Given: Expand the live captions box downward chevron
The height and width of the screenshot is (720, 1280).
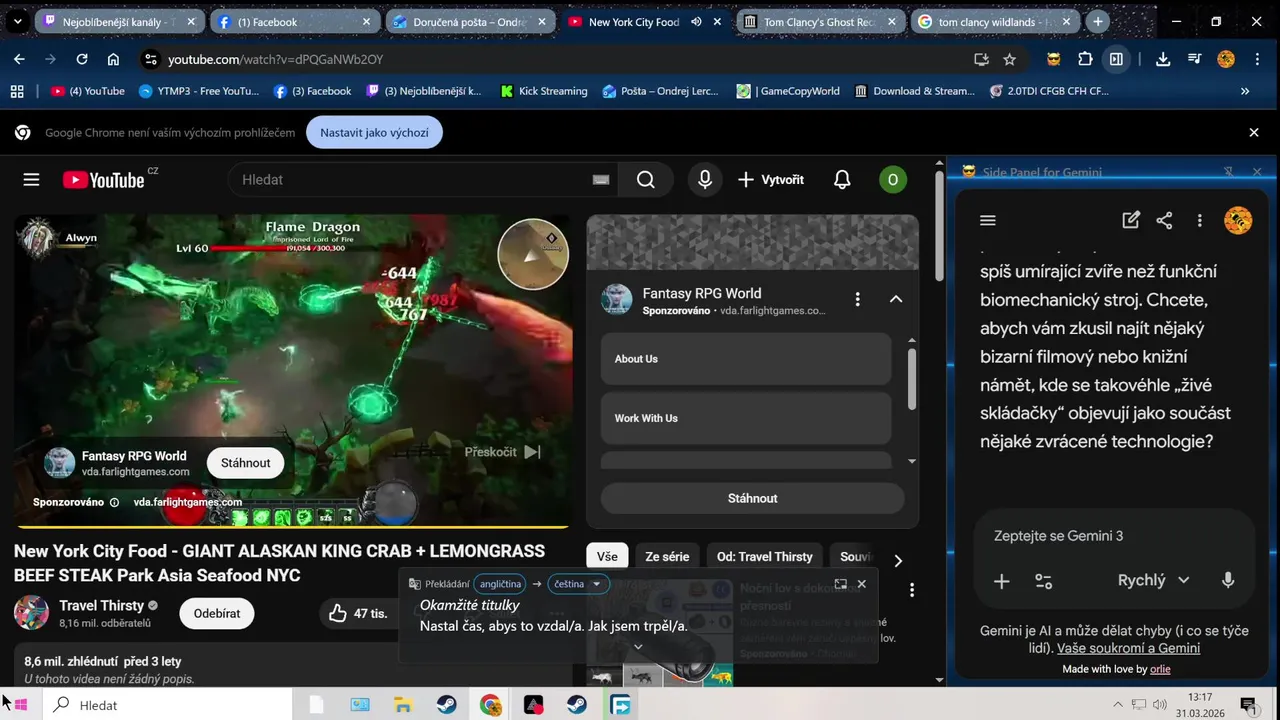Looking at the screenshot, I should pos(638,646).
